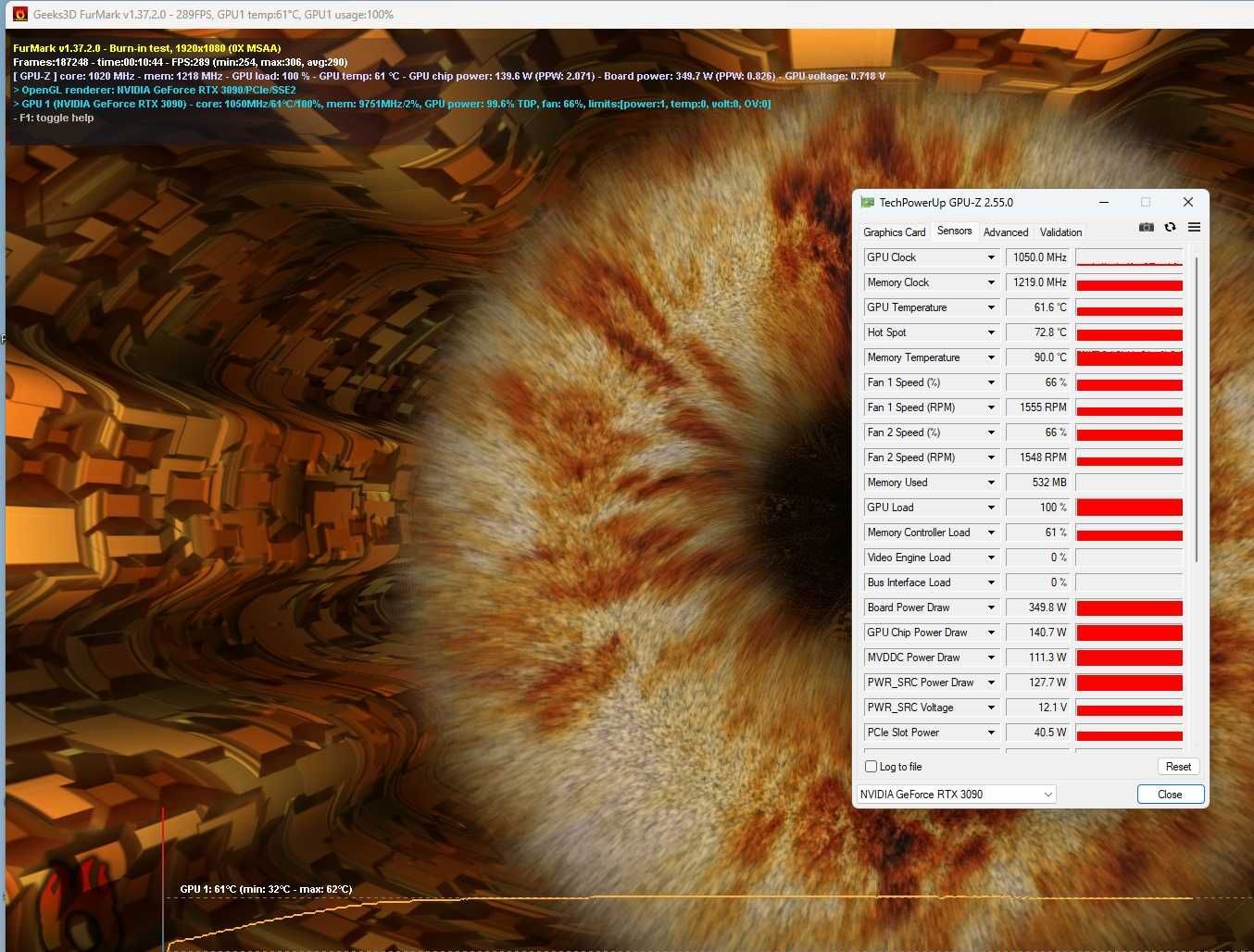1254x952 pixels.
Task: Open the PCIe Slot Power dropdown
Action: pos(991,733)
